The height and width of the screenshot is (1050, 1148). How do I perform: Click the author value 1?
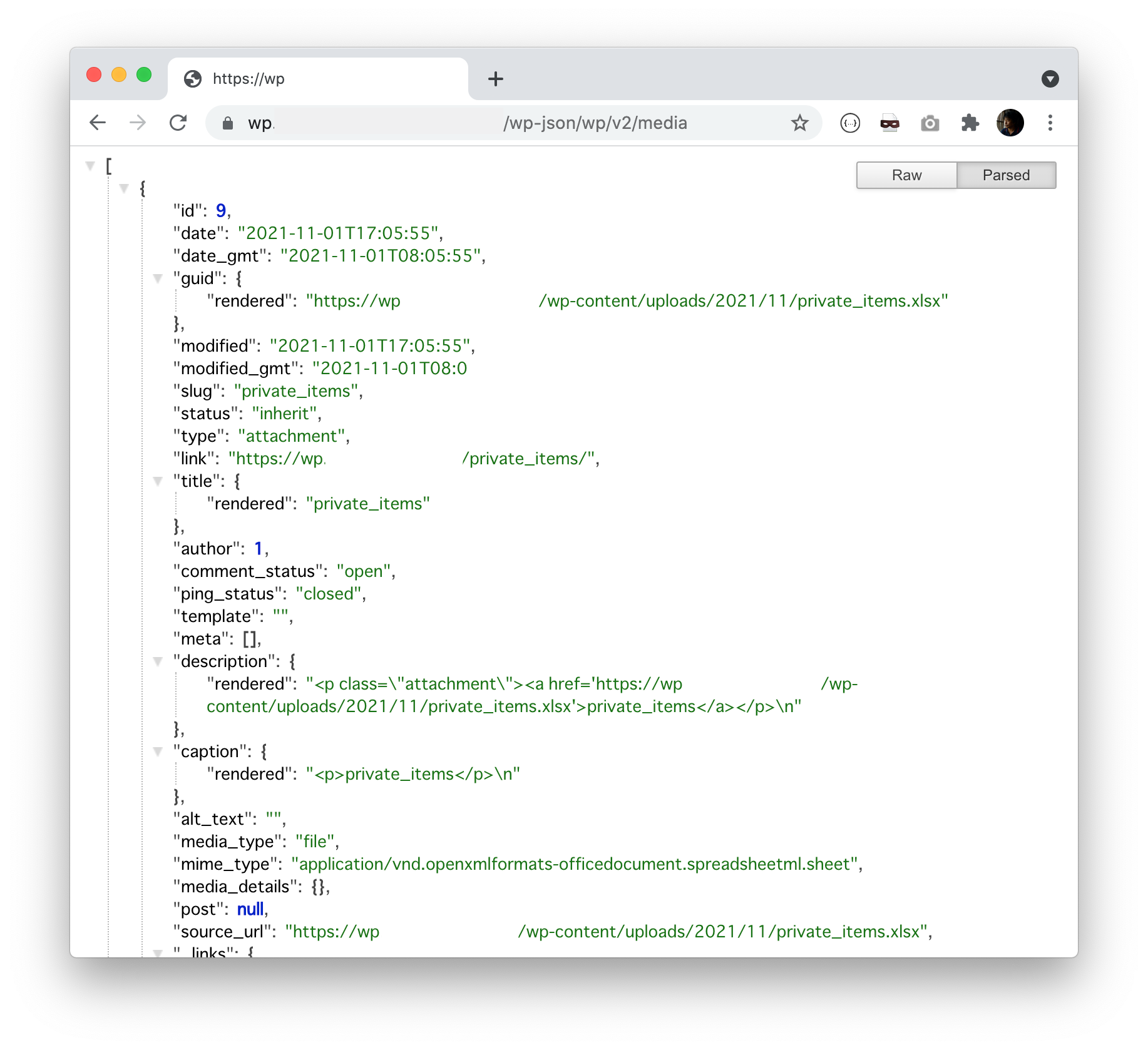point(258,549)
